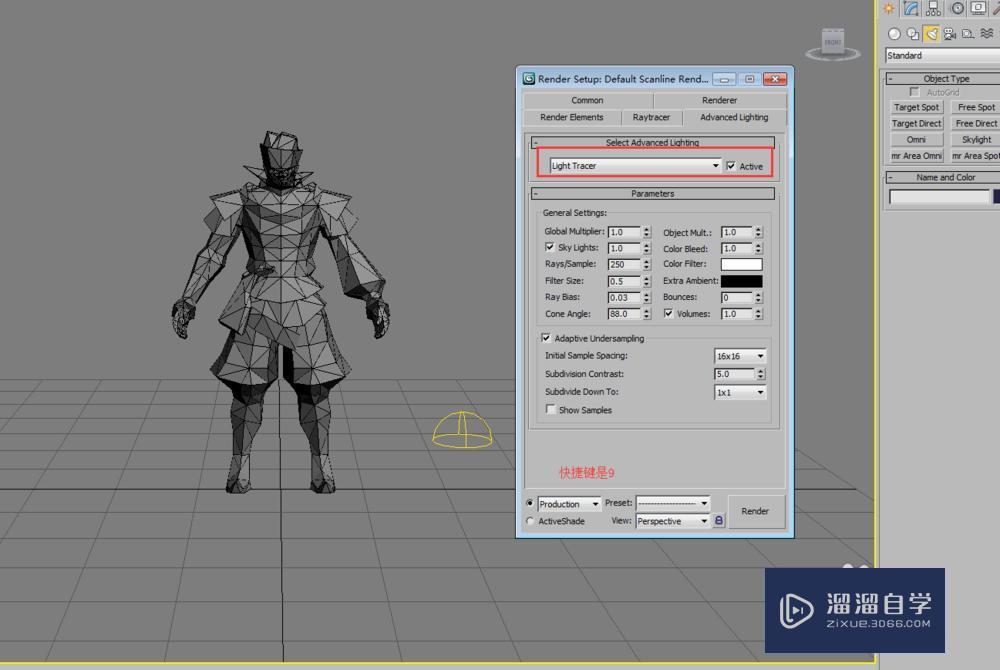Open the Create panel sun icon
Screen dimensions: 1000x670
click(889, 8)
